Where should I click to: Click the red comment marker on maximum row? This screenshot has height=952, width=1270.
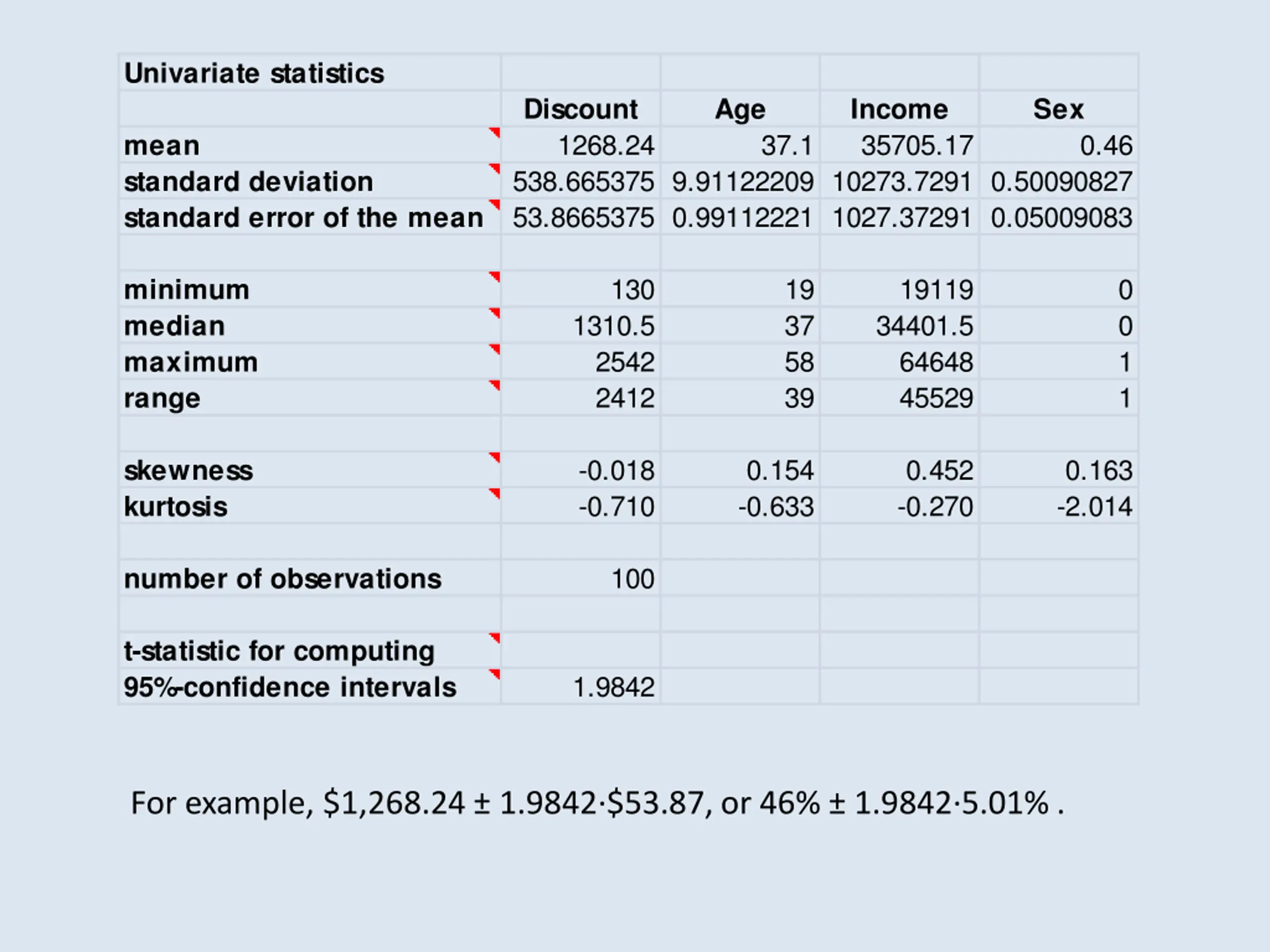495,350
